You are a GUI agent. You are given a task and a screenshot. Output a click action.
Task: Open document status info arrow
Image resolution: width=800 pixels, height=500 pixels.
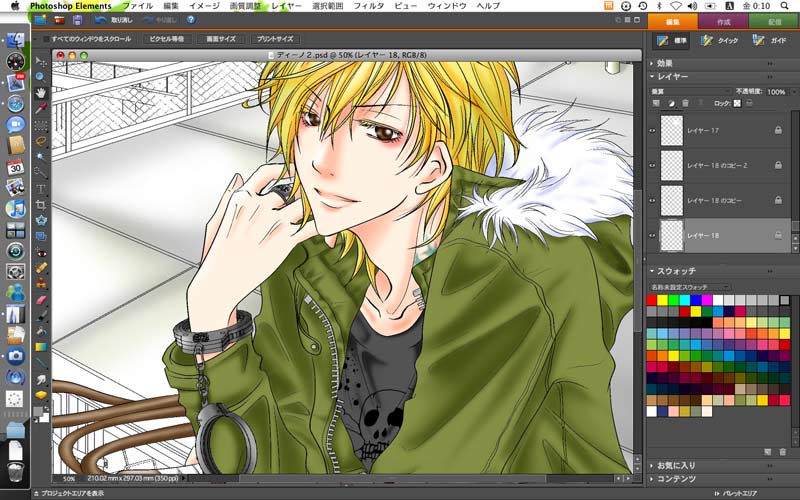(x=184, y=479)
